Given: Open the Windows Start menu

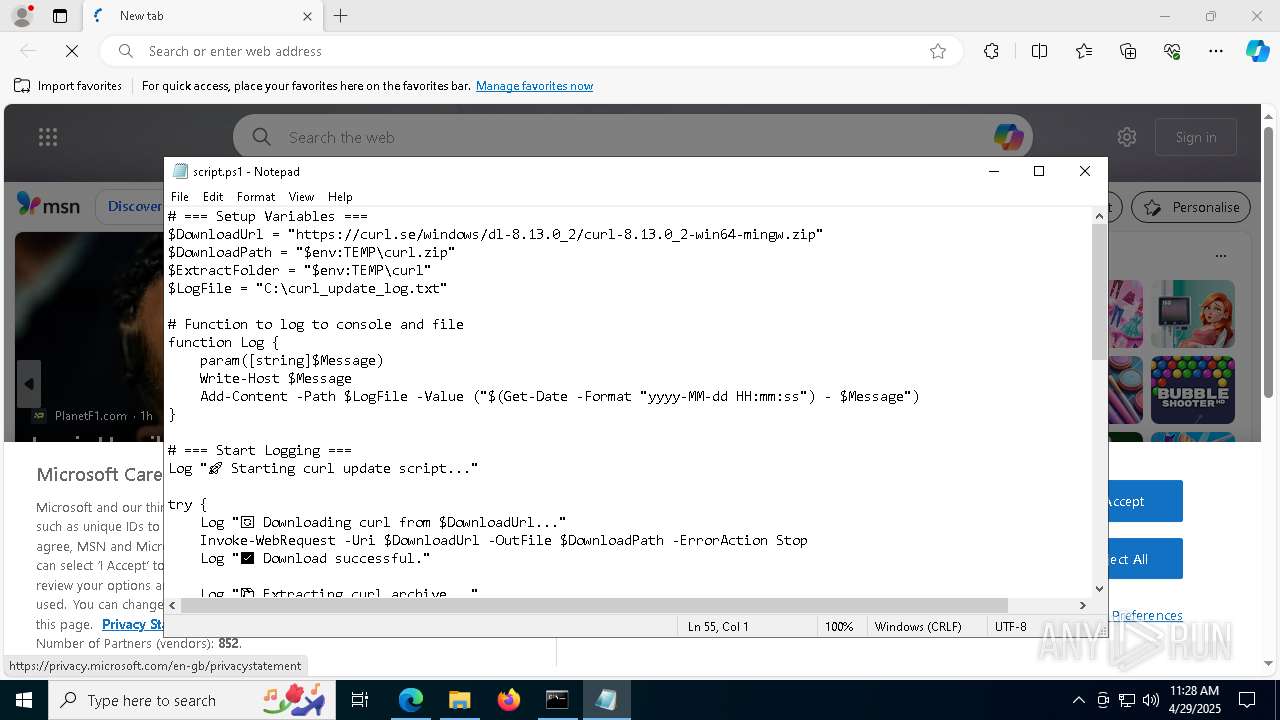Looking at the screenshot, I should pyautogui.click(x=24, y=700).
